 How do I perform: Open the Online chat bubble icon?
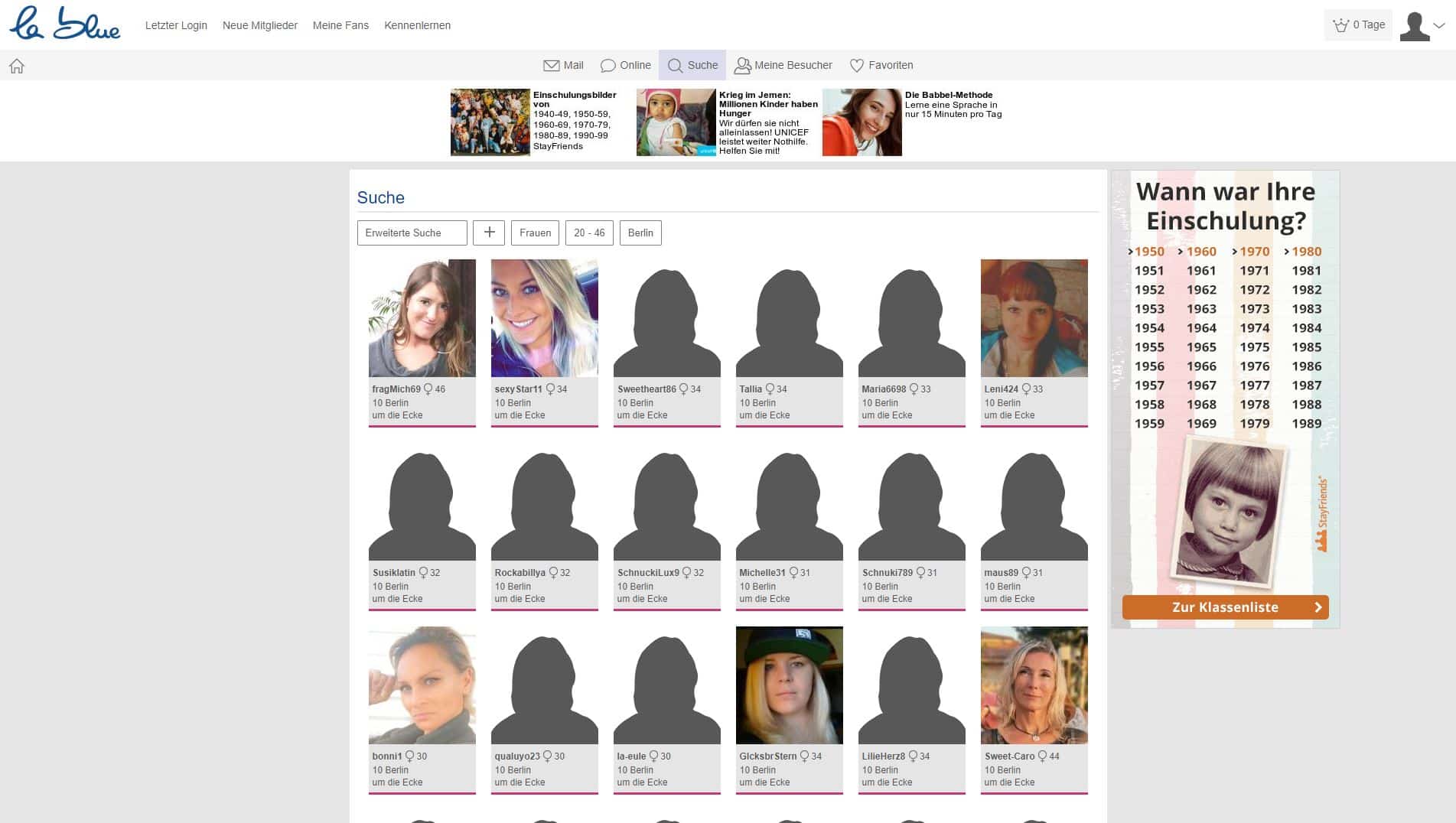pyautogui.click(x=608, y=65)
